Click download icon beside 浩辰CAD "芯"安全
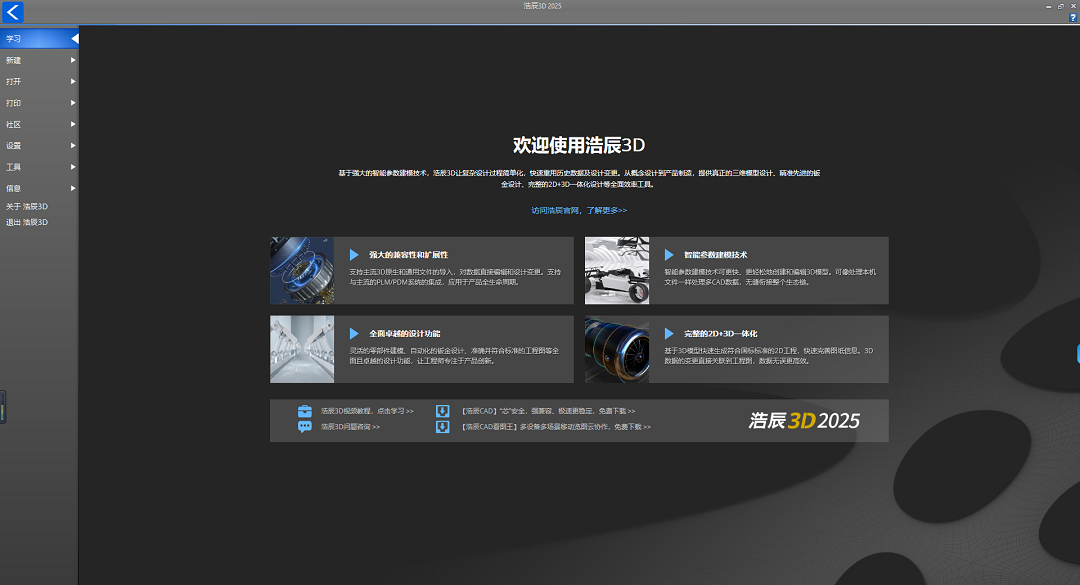This screenshot has width=1080, height=585. [442, 411]
